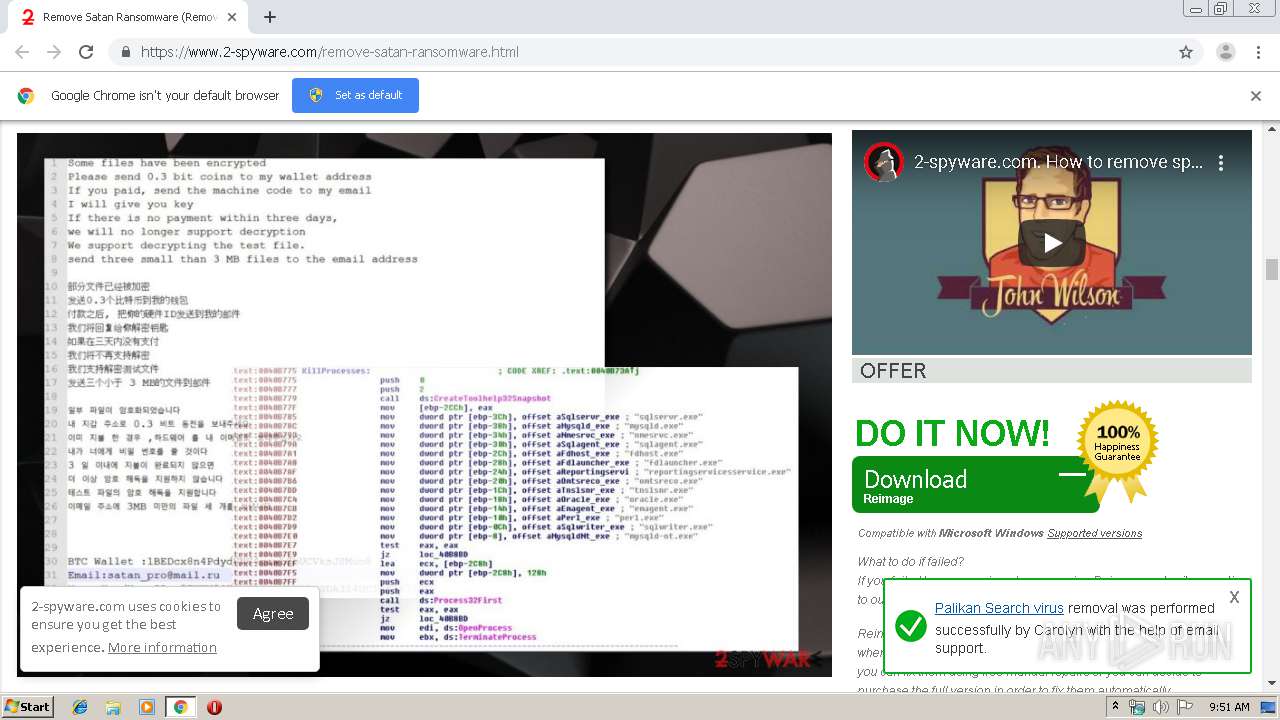
Task: Play the 2-spyware YouTube video
Action: click(1052, 243)
